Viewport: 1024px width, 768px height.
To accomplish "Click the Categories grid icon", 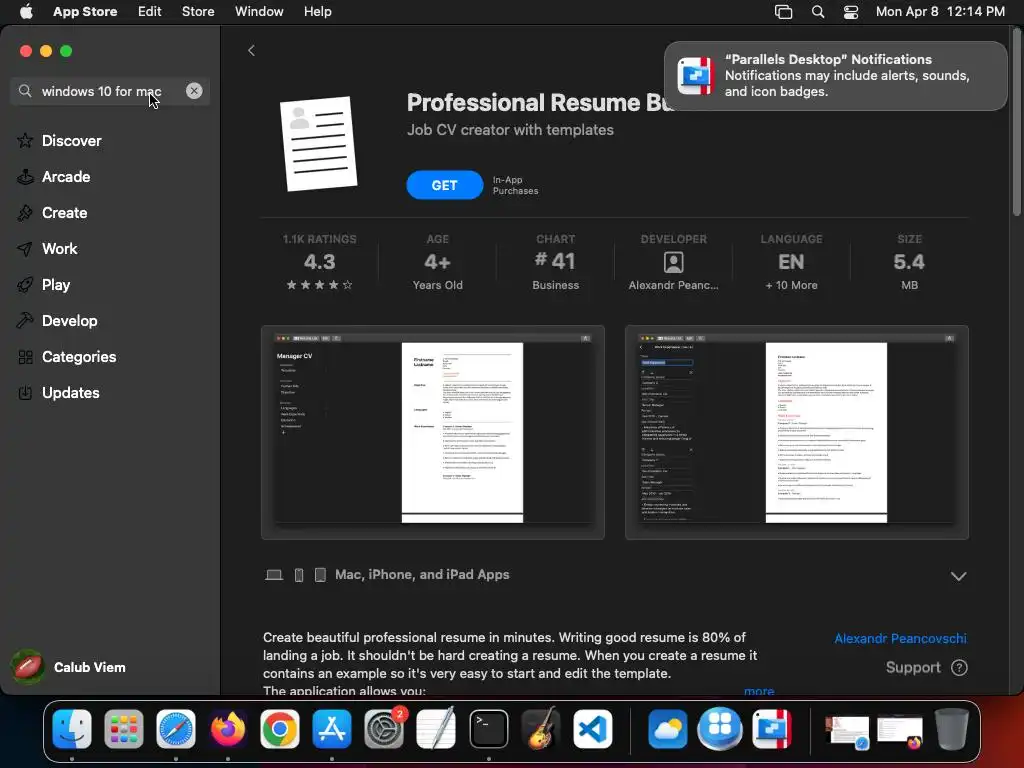I will [x=25, y=357].
